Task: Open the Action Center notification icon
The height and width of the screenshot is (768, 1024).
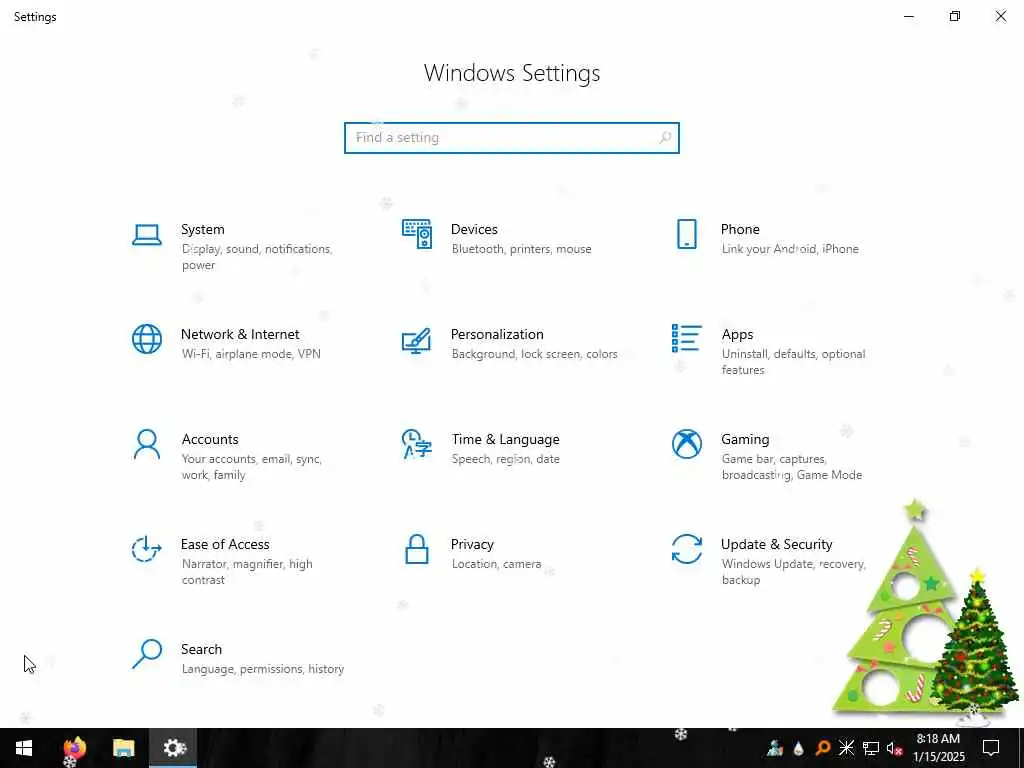Action: [991, 748]
